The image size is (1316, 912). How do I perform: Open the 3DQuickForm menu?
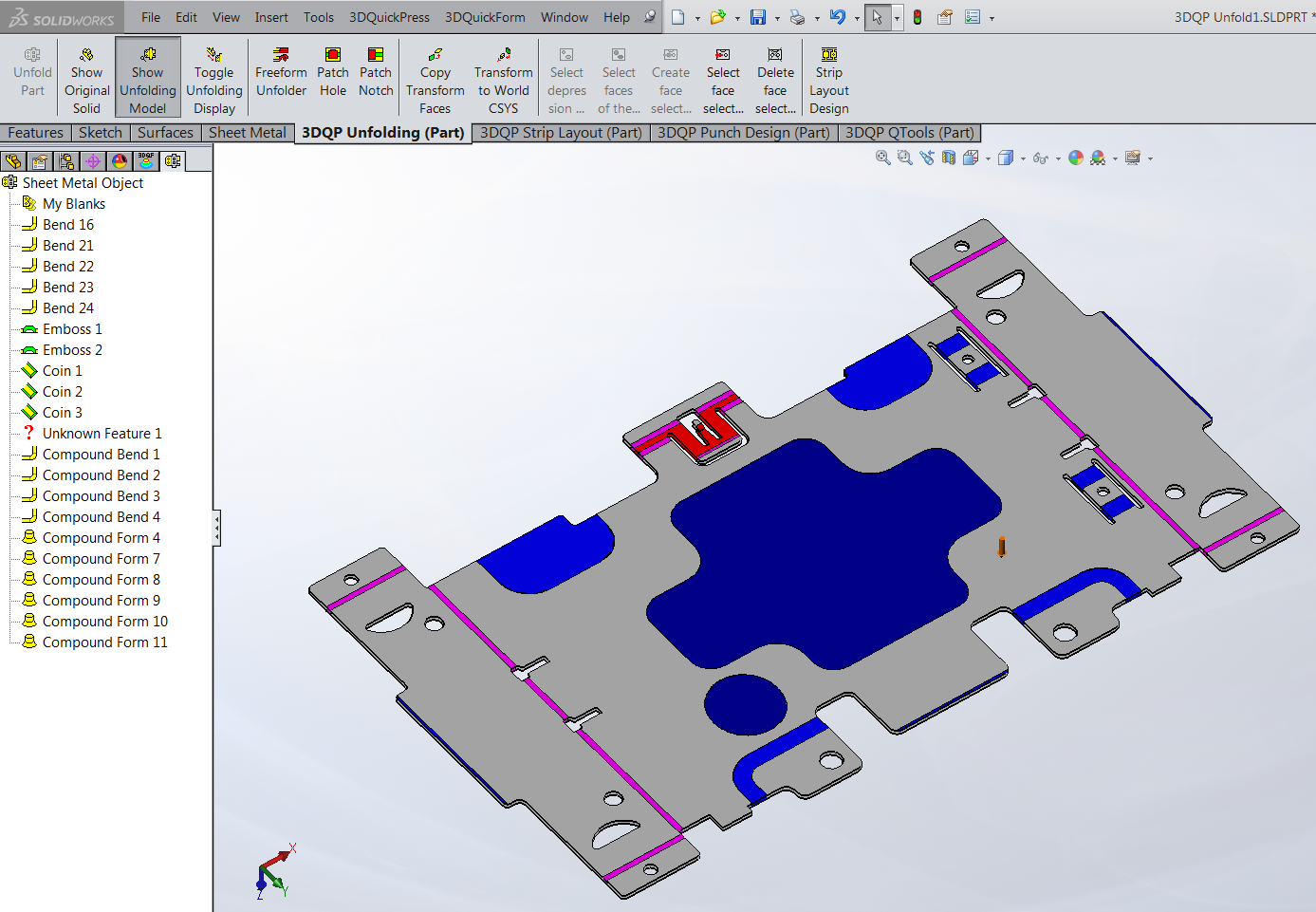(485, 17)
